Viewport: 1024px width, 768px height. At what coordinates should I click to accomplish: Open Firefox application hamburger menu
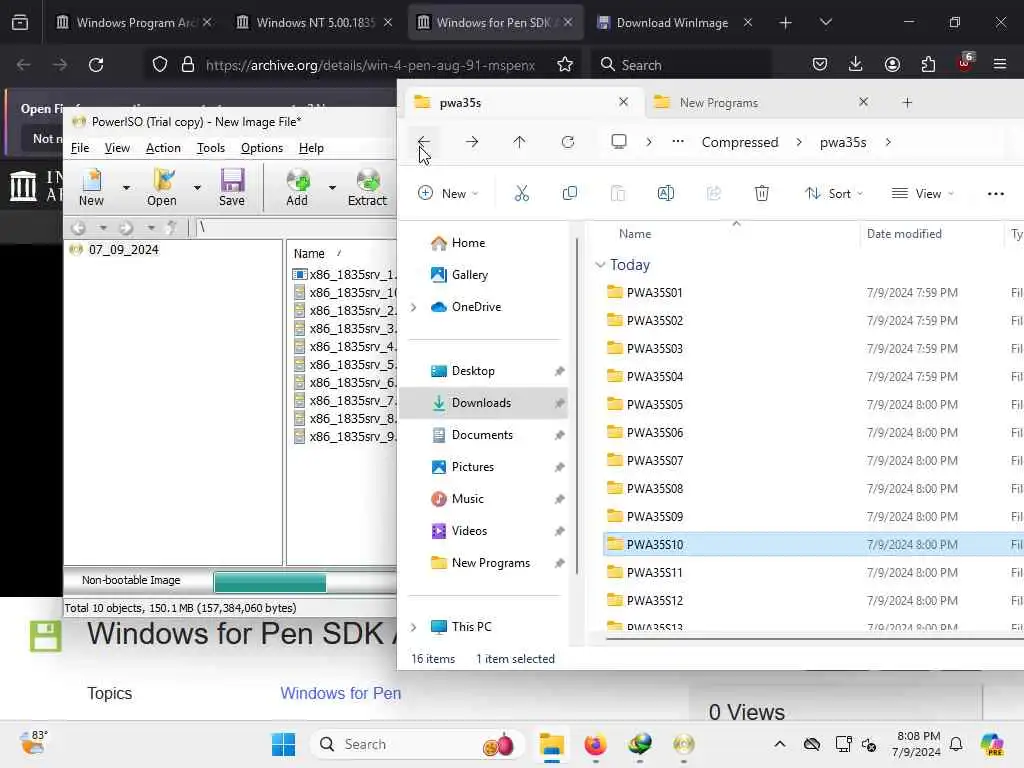pos(1000,64)
